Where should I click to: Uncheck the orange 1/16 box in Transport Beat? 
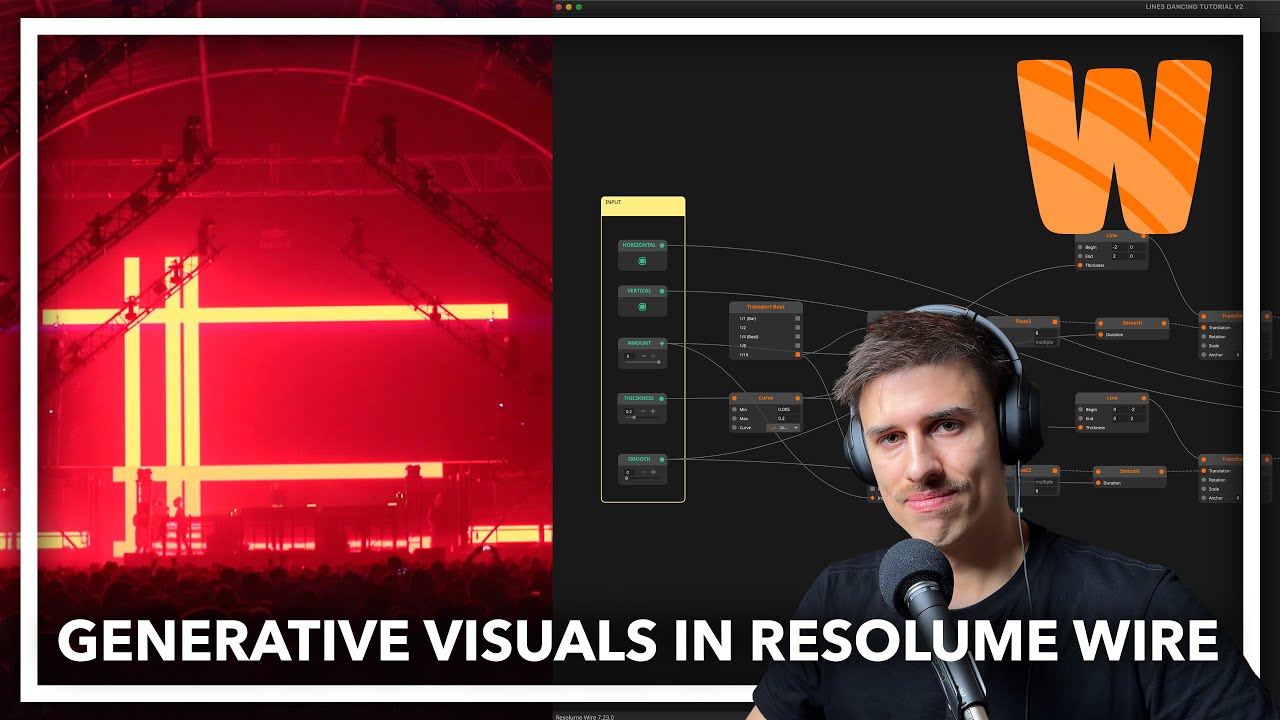point(797,354)
